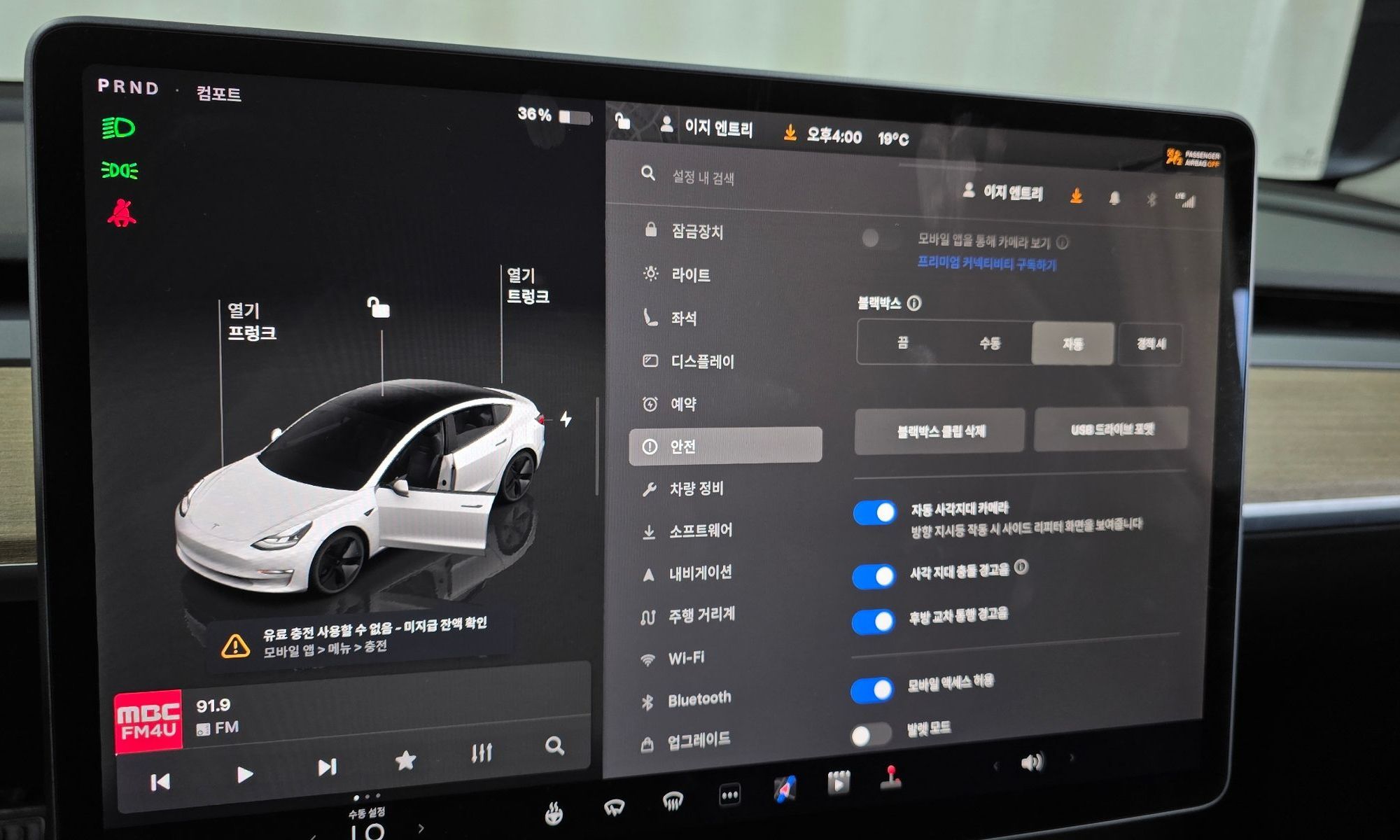
Task: Disable automatic blind spot camera toggle
Action: pos(875,513)
